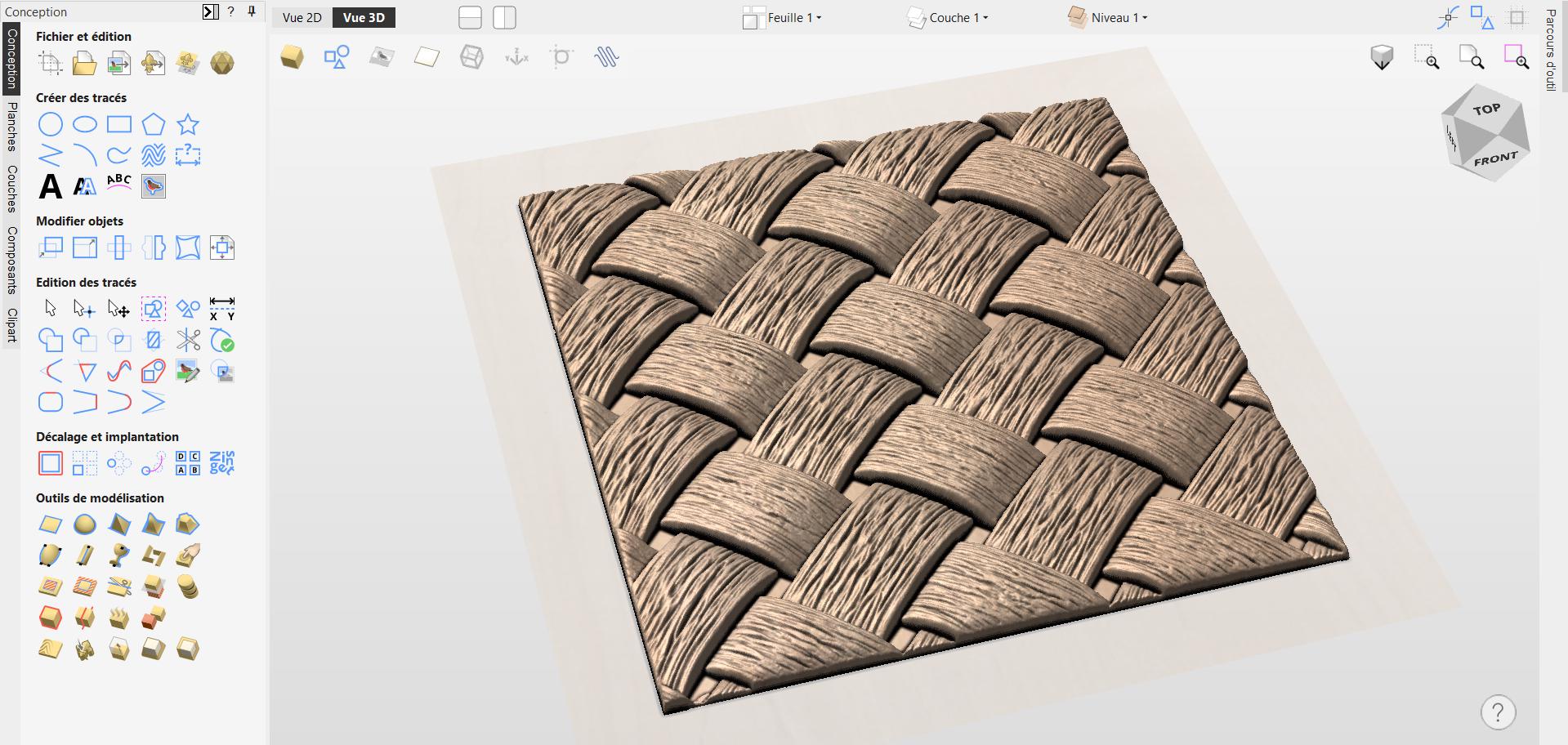
Task: Toggle material sheet display in 3D view
Action: (427, 57)
